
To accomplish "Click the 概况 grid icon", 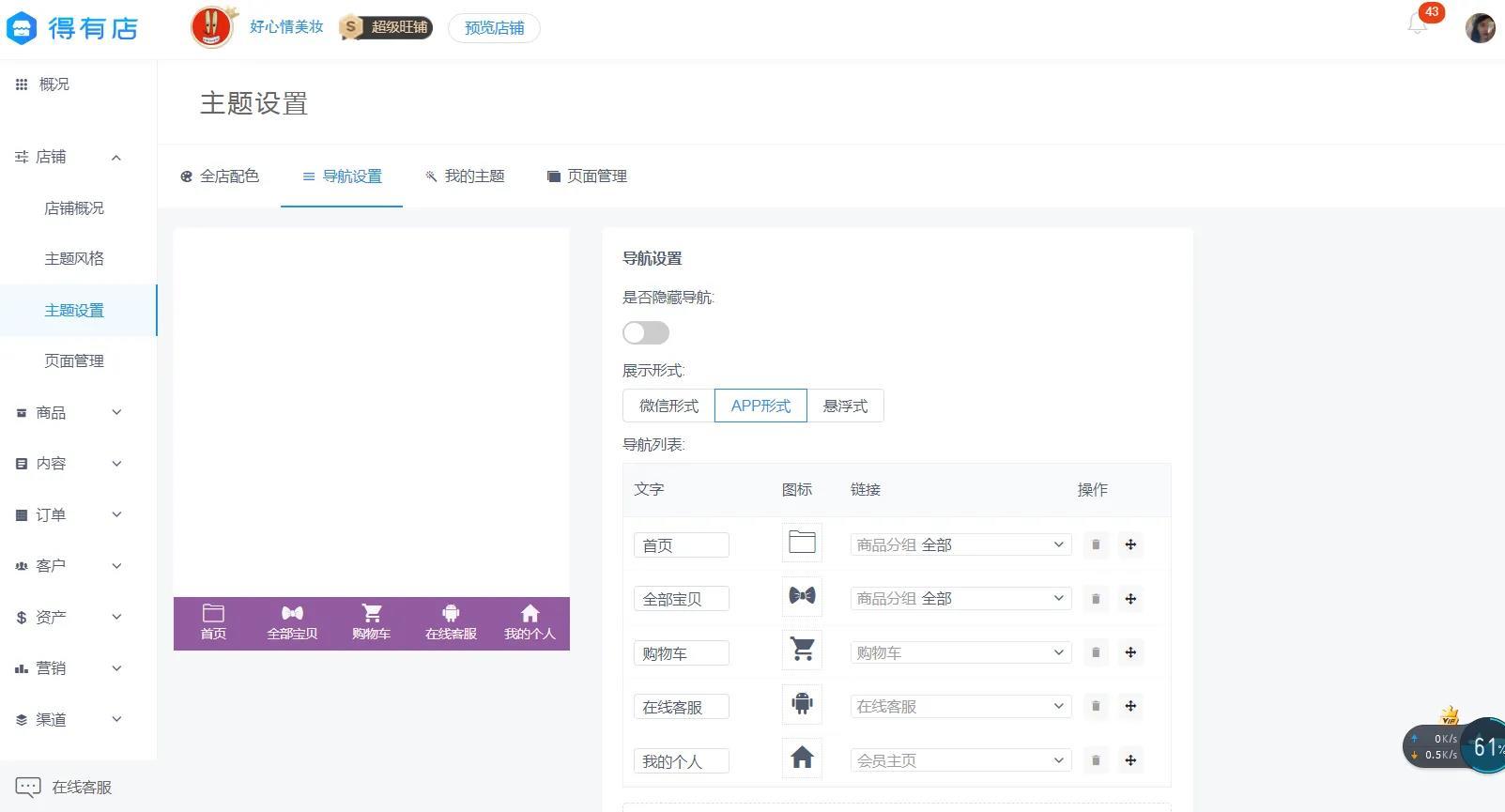I will [22, 84].
